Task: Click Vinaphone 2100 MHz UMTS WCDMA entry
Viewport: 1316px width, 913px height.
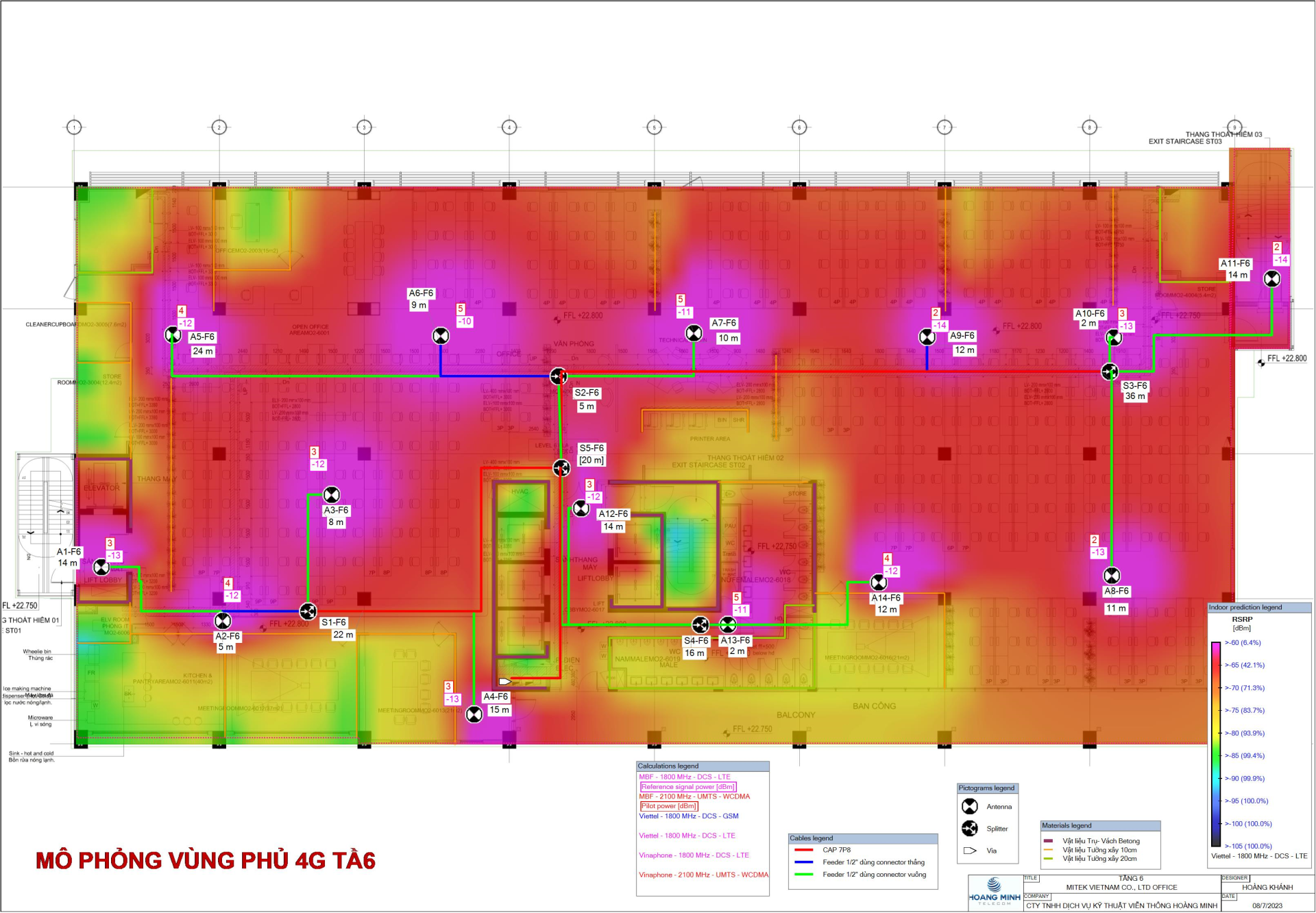Action: 703,875
